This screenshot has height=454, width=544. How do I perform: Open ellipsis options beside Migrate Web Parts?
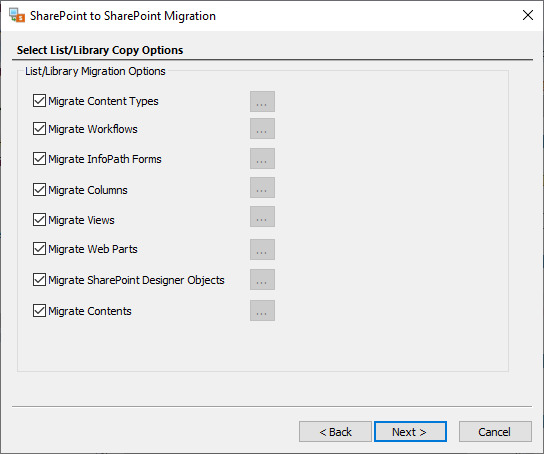[x=262, y=249]
